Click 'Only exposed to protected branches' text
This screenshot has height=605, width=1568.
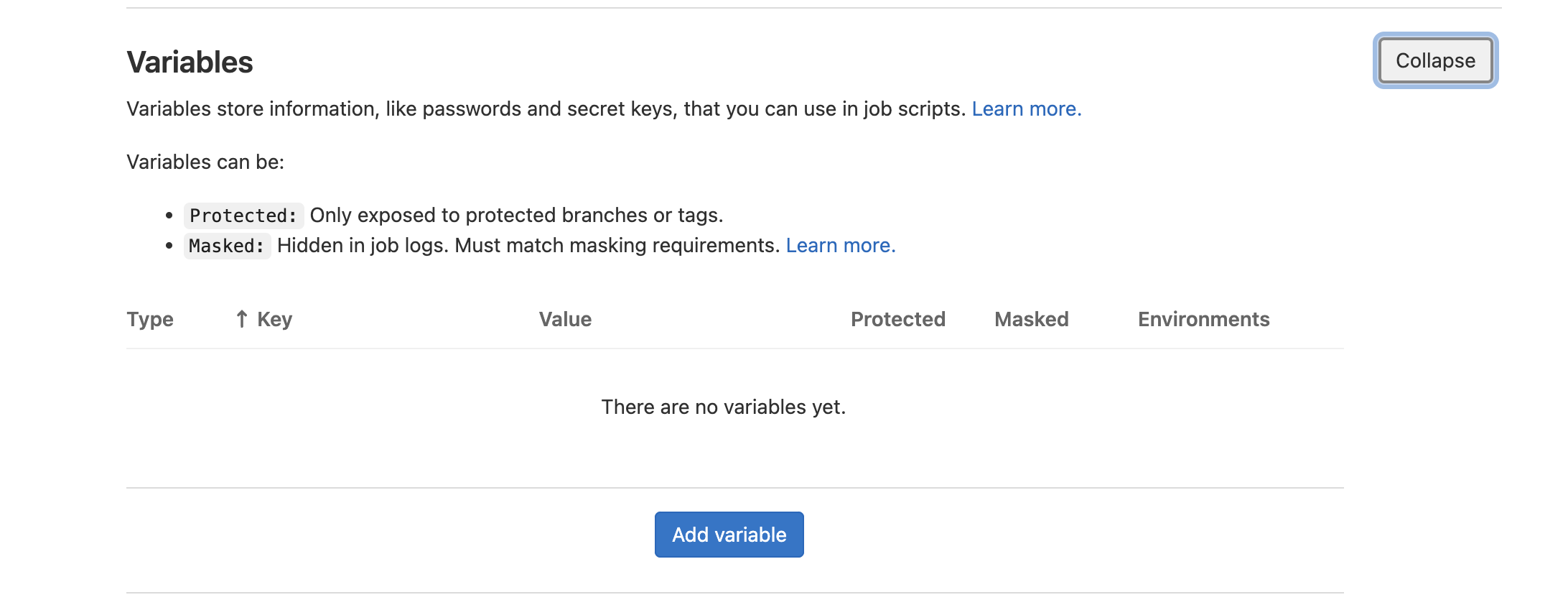point(515,216)
